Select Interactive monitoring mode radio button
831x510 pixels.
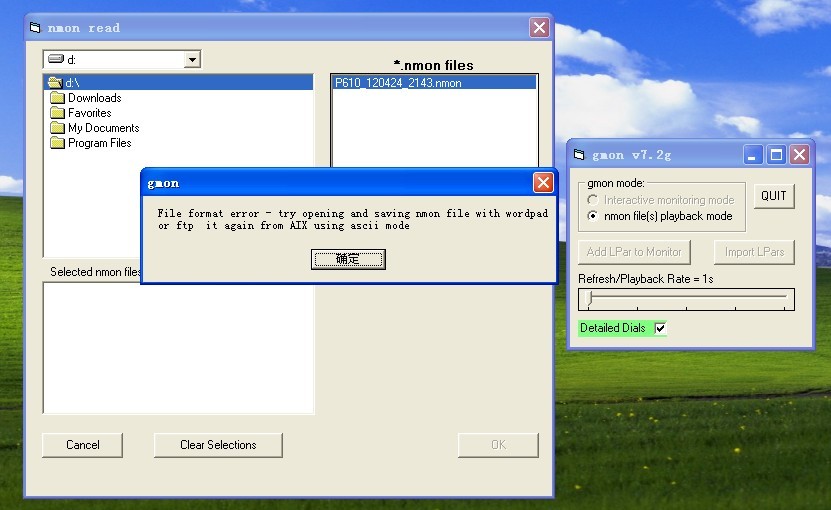point(593,200)
